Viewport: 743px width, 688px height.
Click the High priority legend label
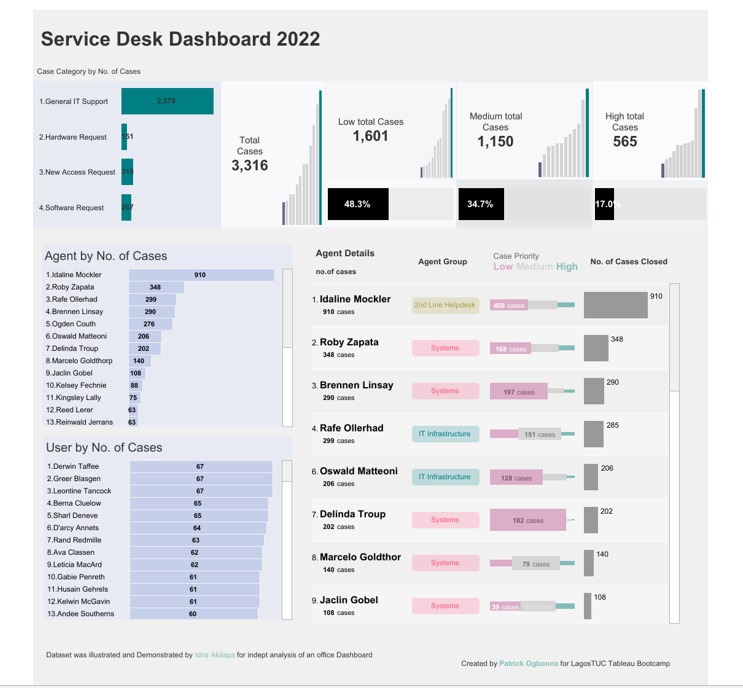click(x=567, y=267)
